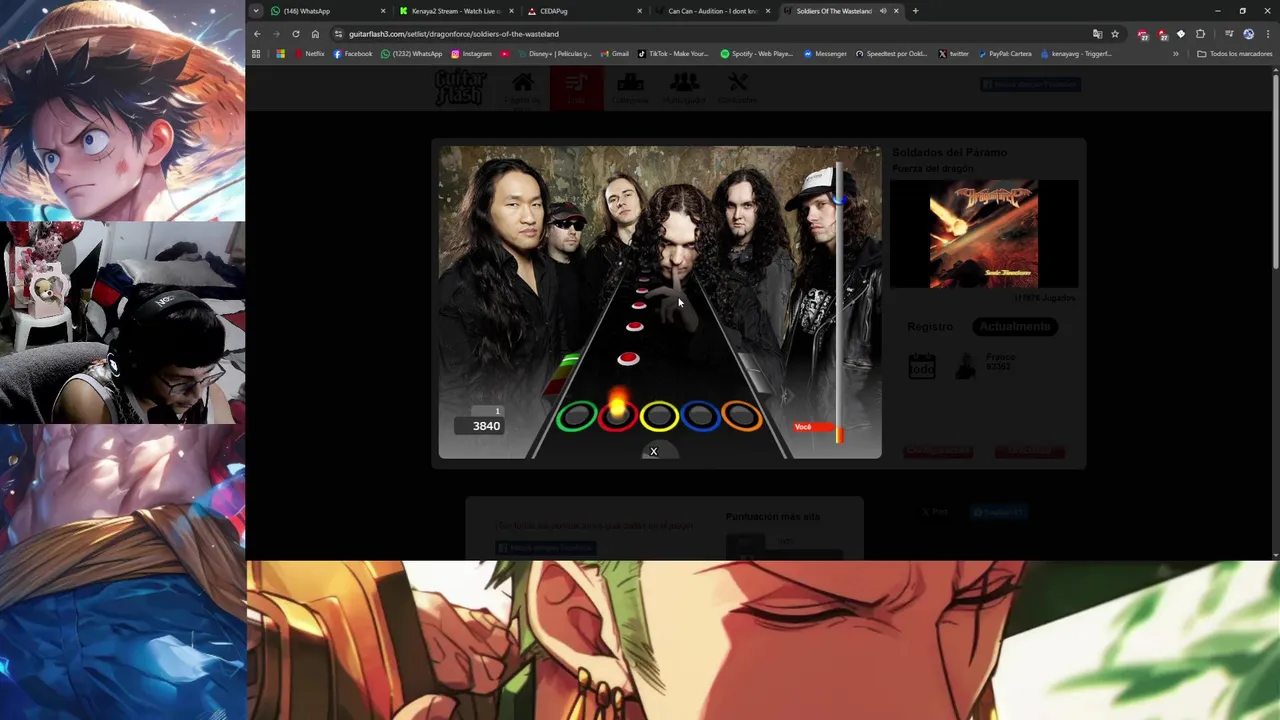Click the 'todo' calendar icon
The image size is (1280, 720).
pos(922,366)
